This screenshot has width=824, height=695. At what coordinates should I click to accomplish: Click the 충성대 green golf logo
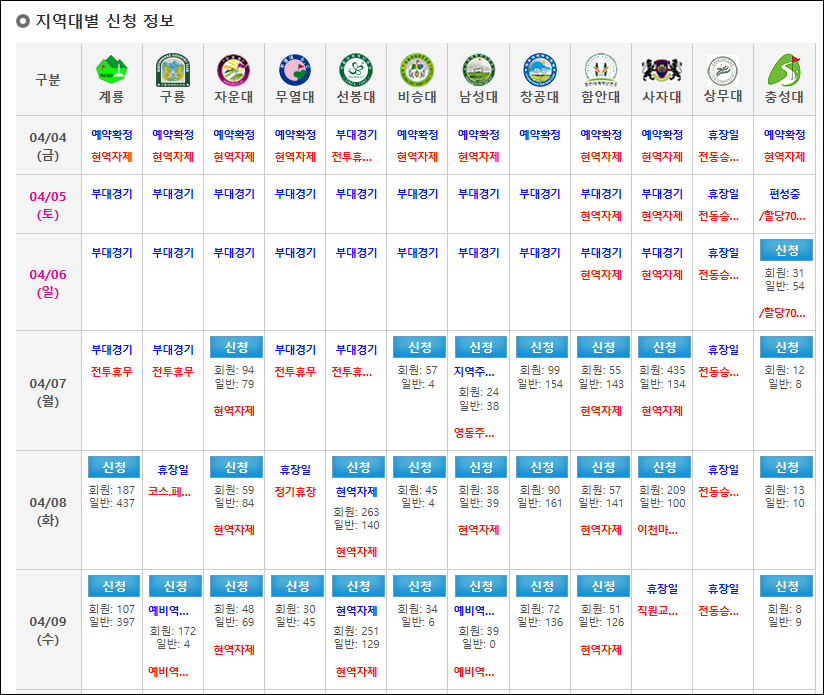[784, 70]
